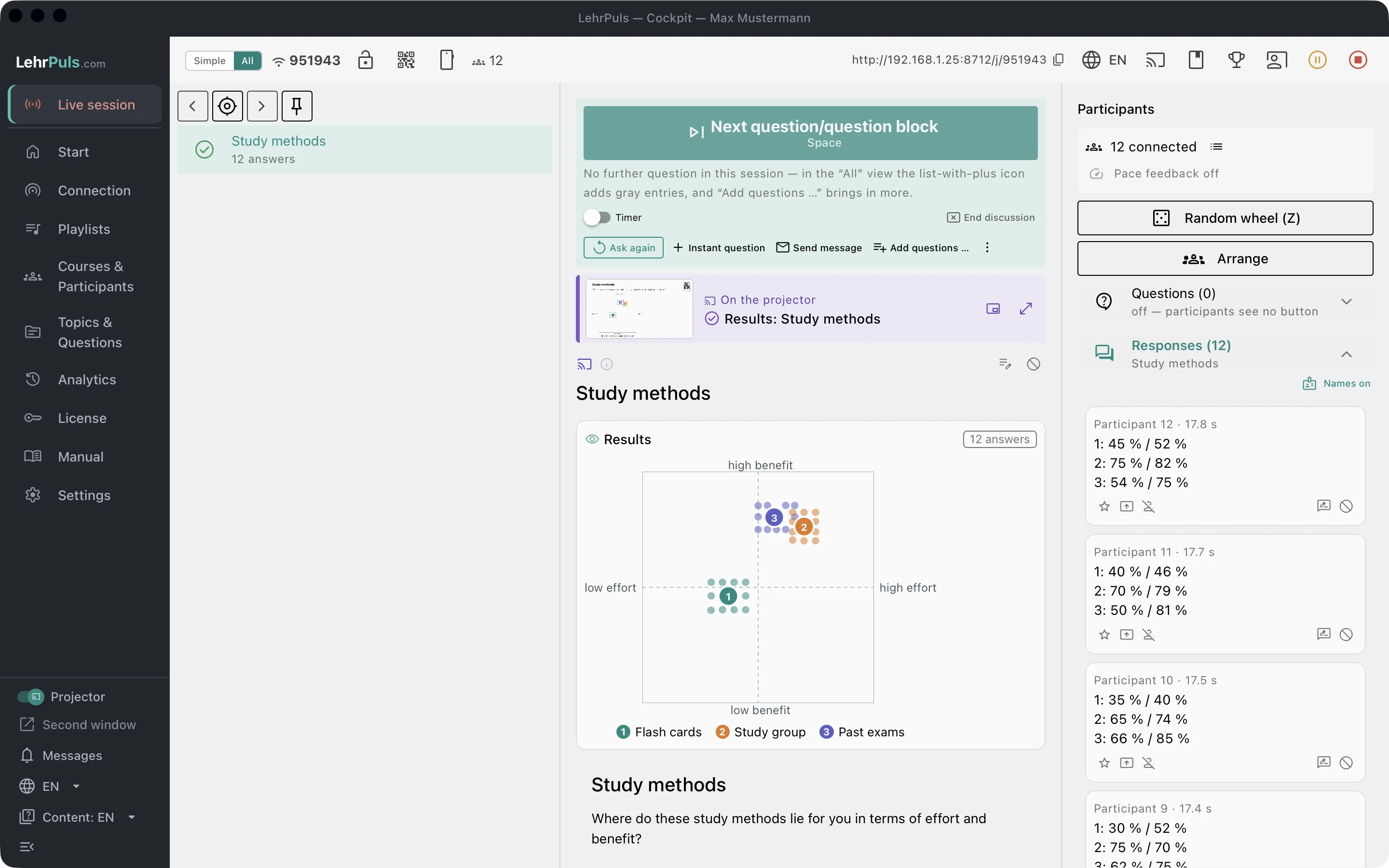
Task: Click the projector results thumbnail
Action: click(x=639, y=309)
